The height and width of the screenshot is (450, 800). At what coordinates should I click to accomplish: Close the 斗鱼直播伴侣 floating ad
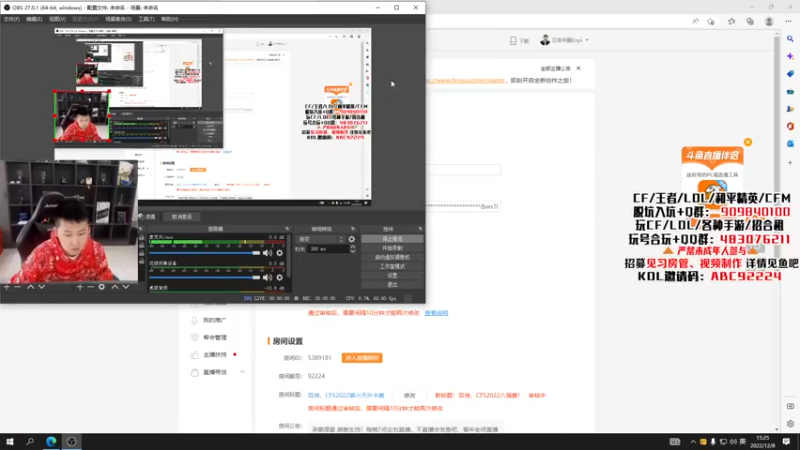tap(747, 142)
